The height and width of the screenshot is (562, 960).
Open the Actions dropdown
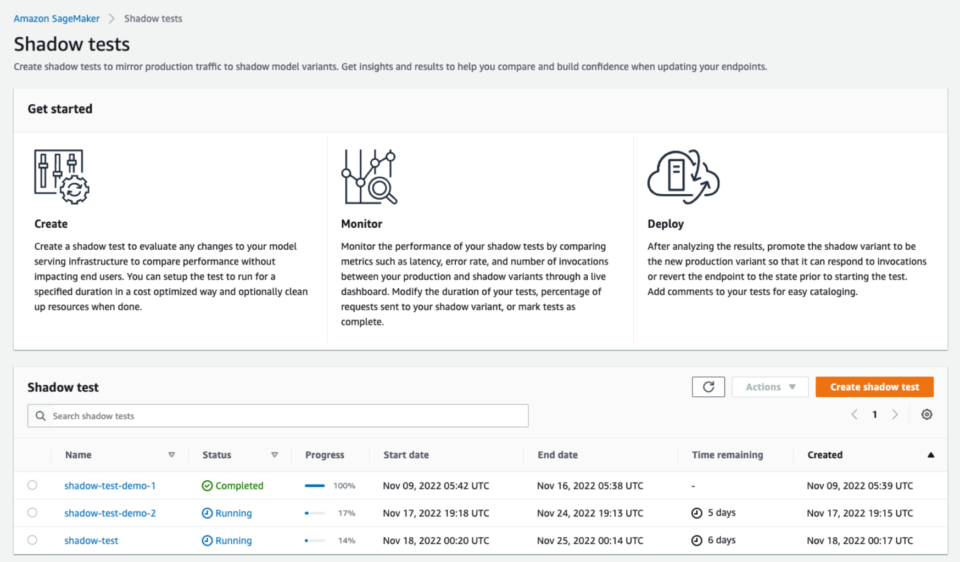[769, 387]
